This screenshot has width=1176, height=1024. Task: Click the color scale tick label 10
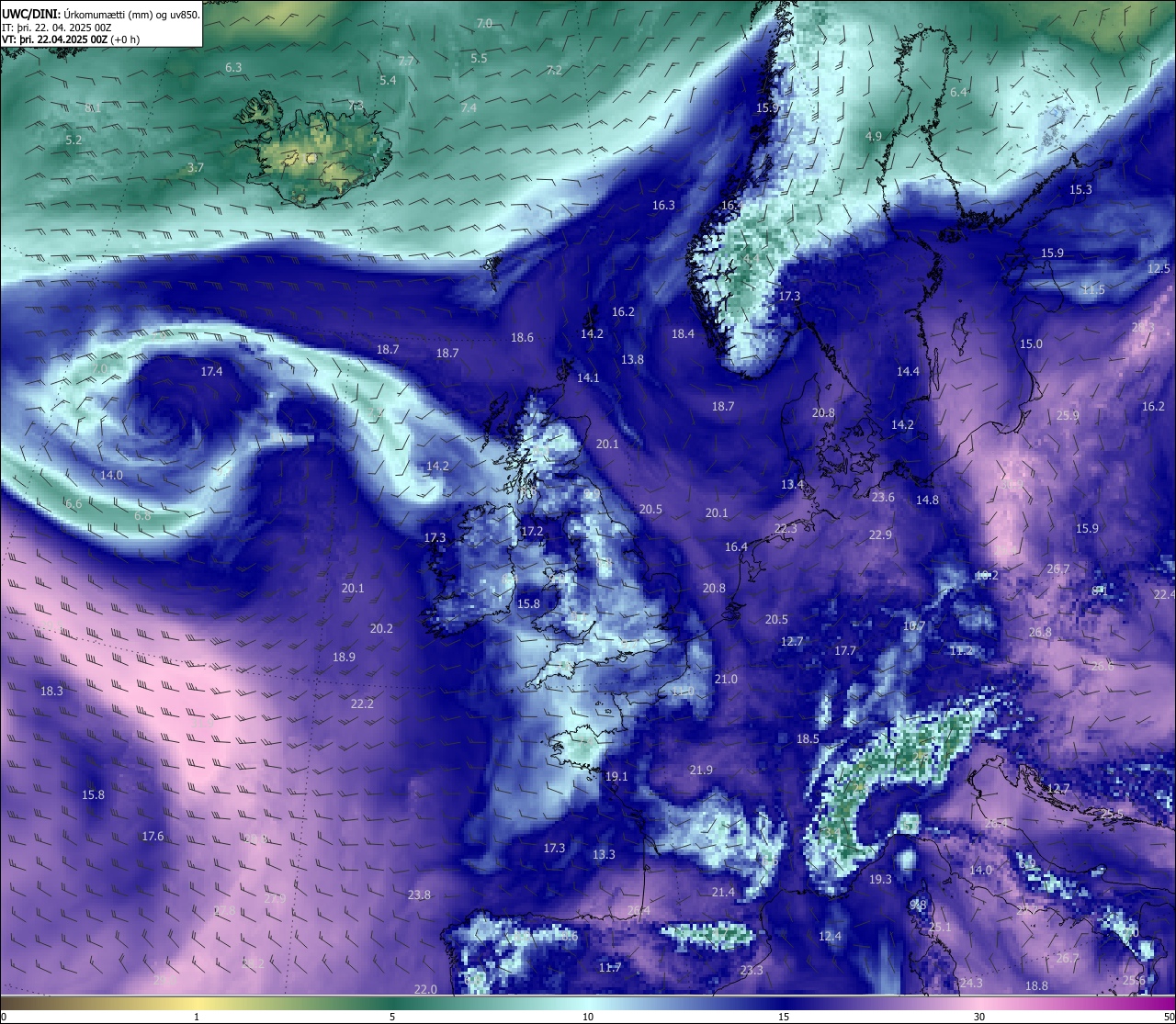[x=588, y=1017]
